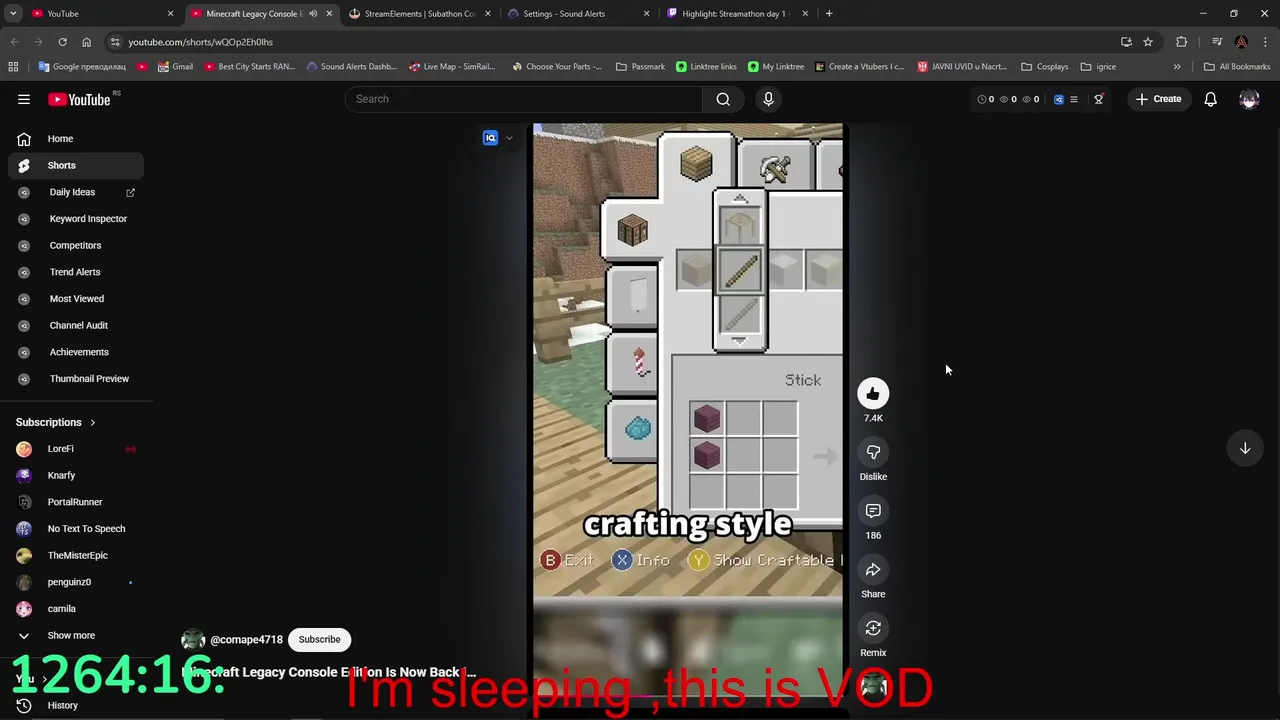Open the Linktree links bookmark
This screenshot has width=1280, height=720.
[706, 67]
